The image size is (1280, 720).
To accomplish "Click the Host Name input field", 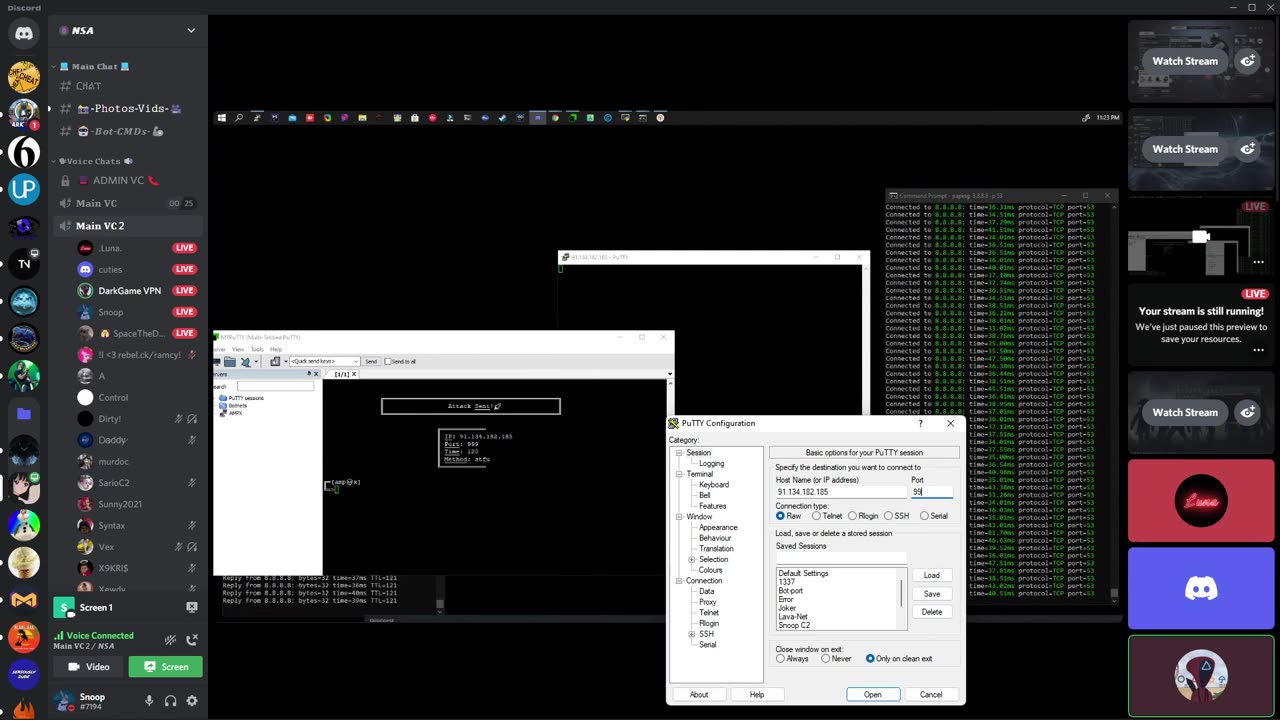I will point(841,492).
